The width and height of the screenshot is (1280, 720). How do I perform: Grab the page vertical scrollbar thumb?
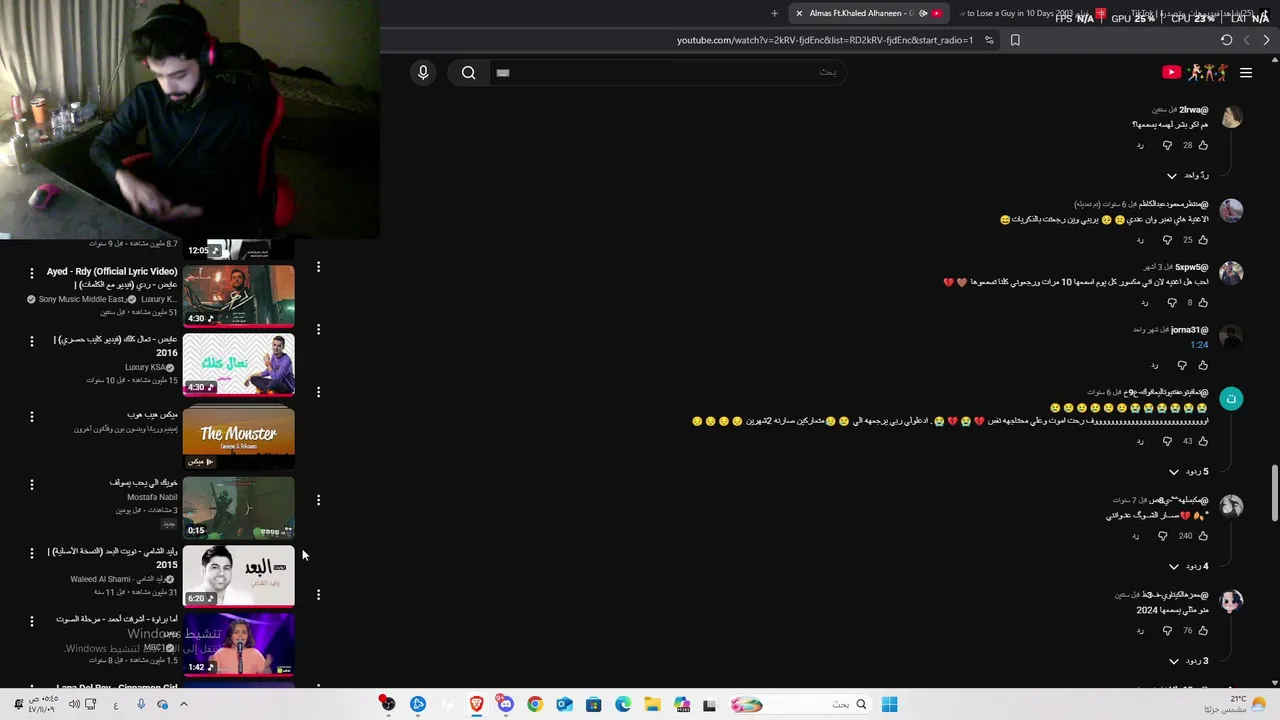click(x=1274, y=493)
